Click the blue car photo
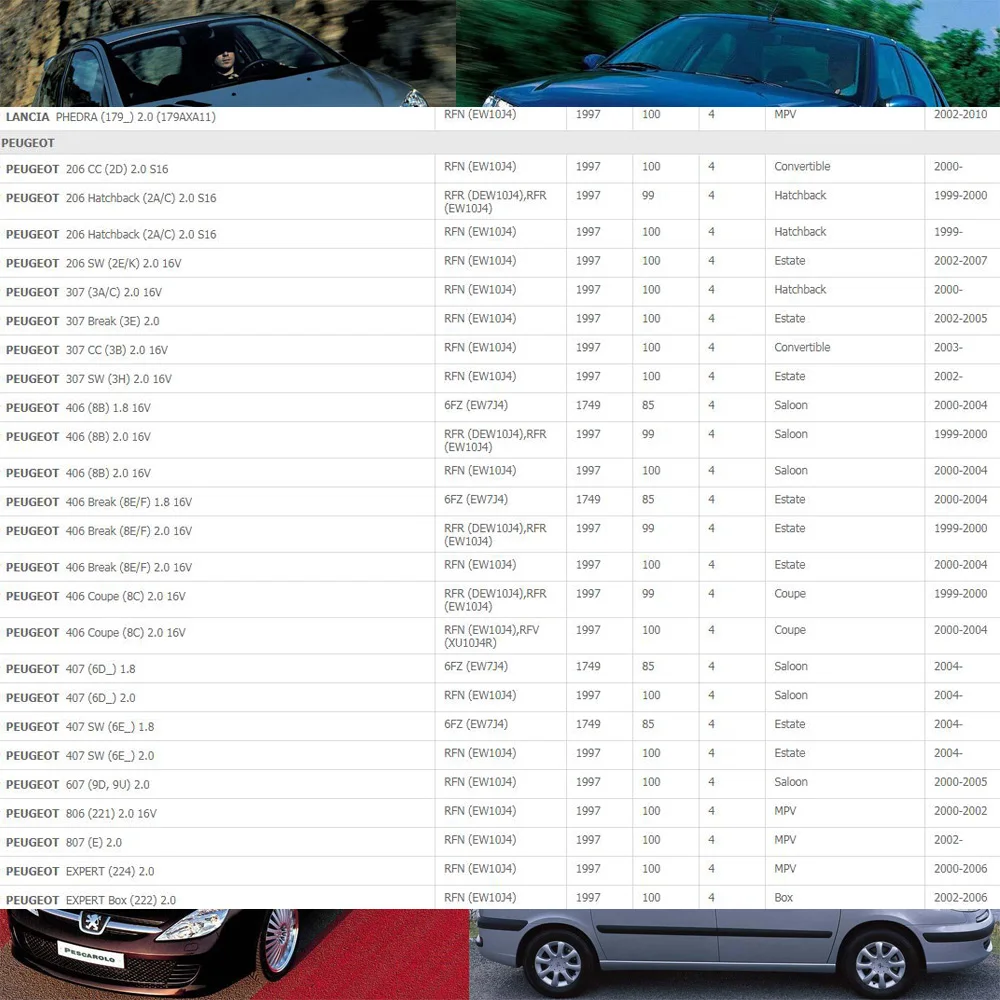The image size is (1000, 1000). point(728,53)
